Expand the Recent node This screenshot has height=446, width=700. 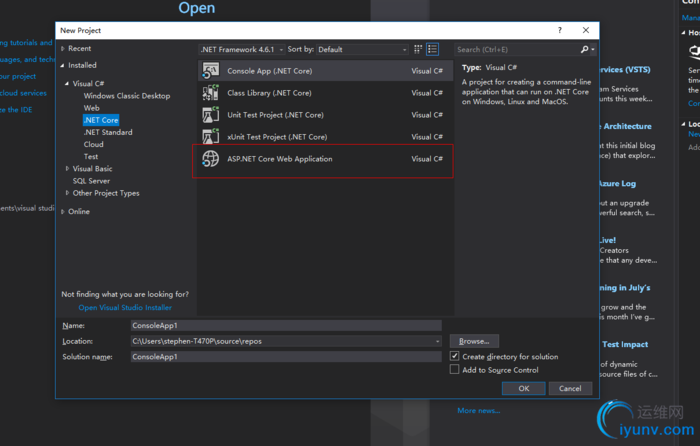(63, 48)
